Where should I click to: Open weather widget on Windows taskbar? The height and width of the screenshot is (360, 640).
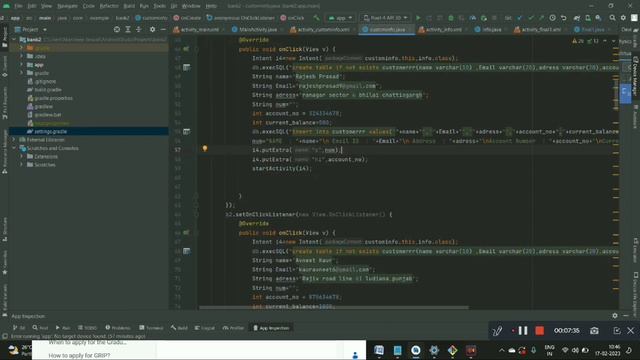coord(20,350)
